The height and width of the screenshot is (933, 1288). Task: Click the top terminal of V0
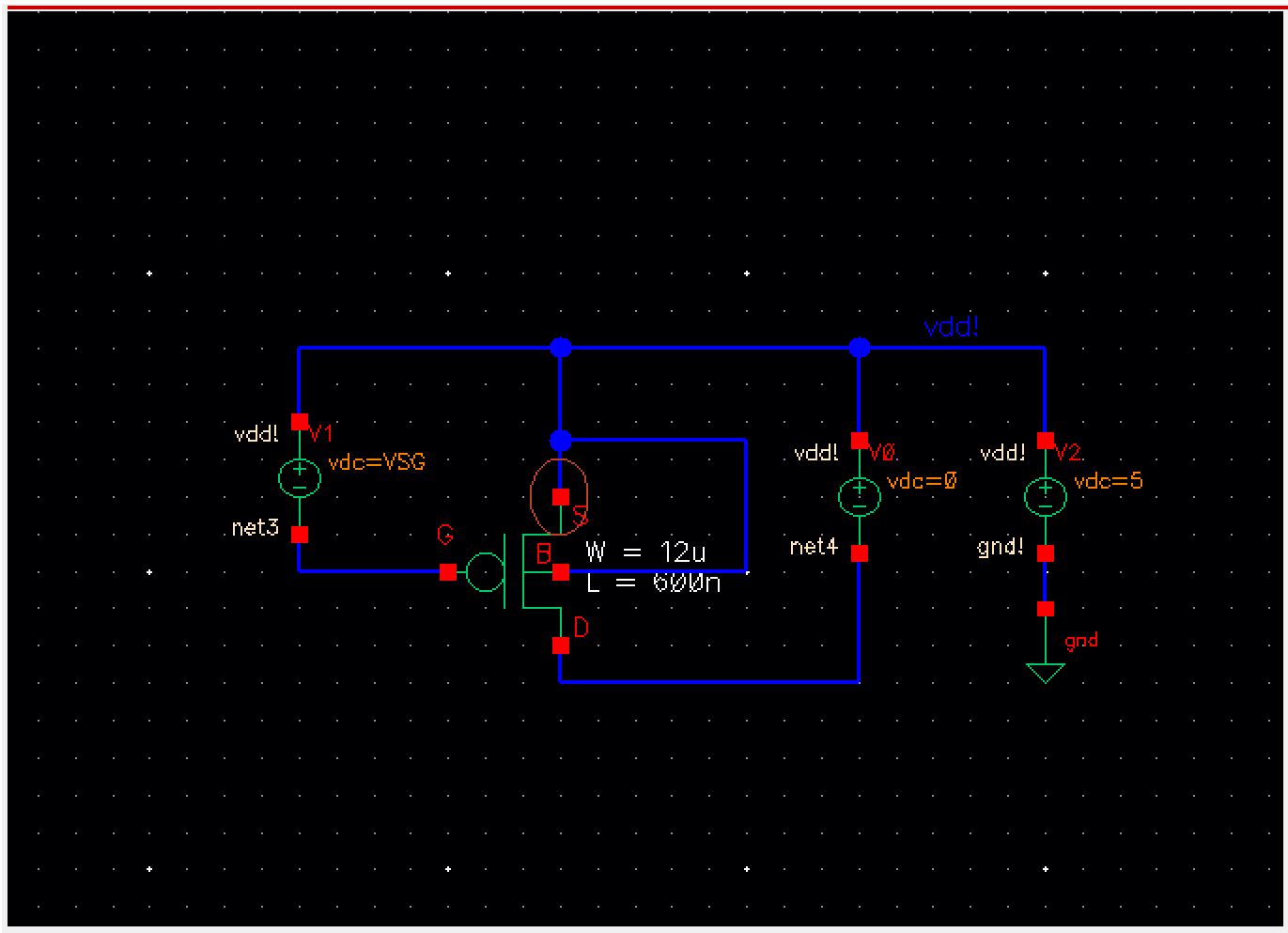pyautogui.click(x=860, y=441)
